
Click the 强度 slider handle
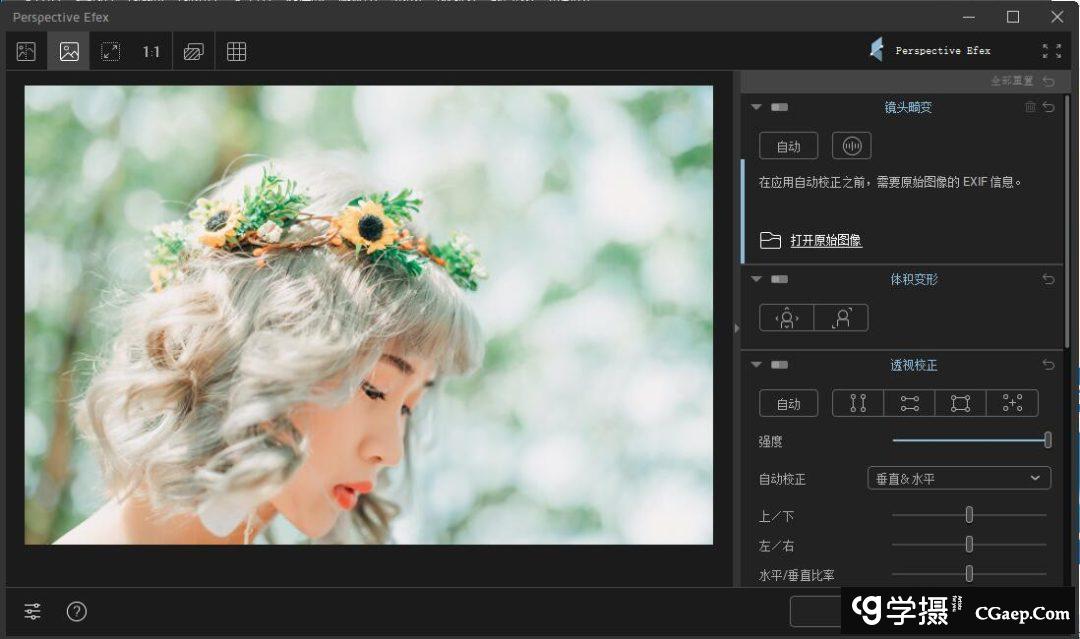pyautogui.click(x=1047, y=440)
